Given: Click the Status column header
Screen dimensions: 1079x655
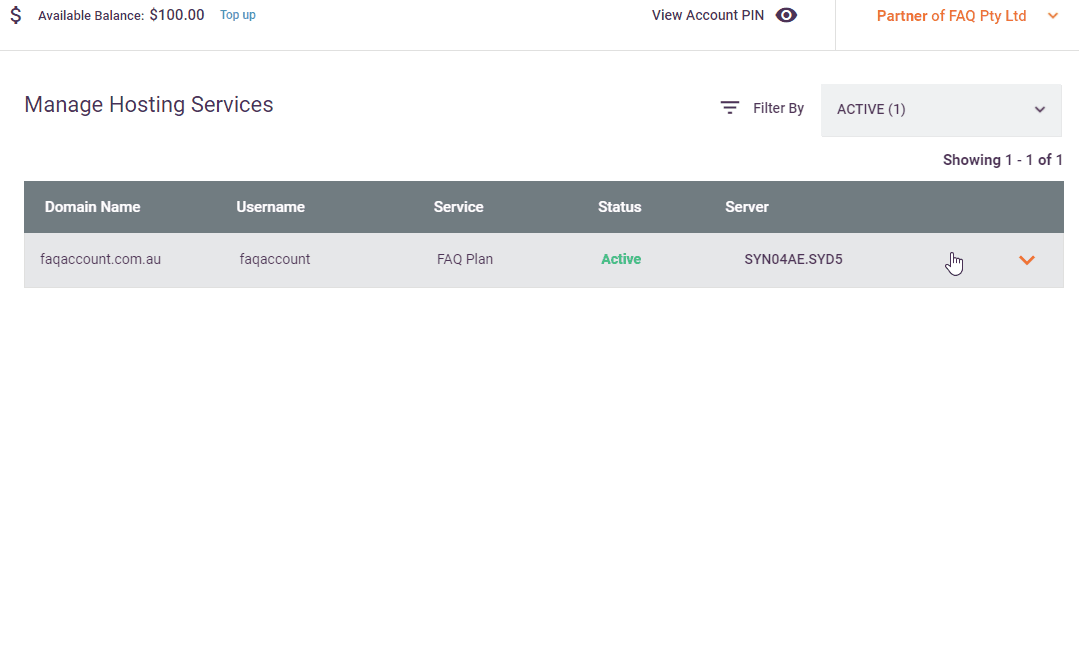Looking at the screenshot, I should tap(619, 207).
